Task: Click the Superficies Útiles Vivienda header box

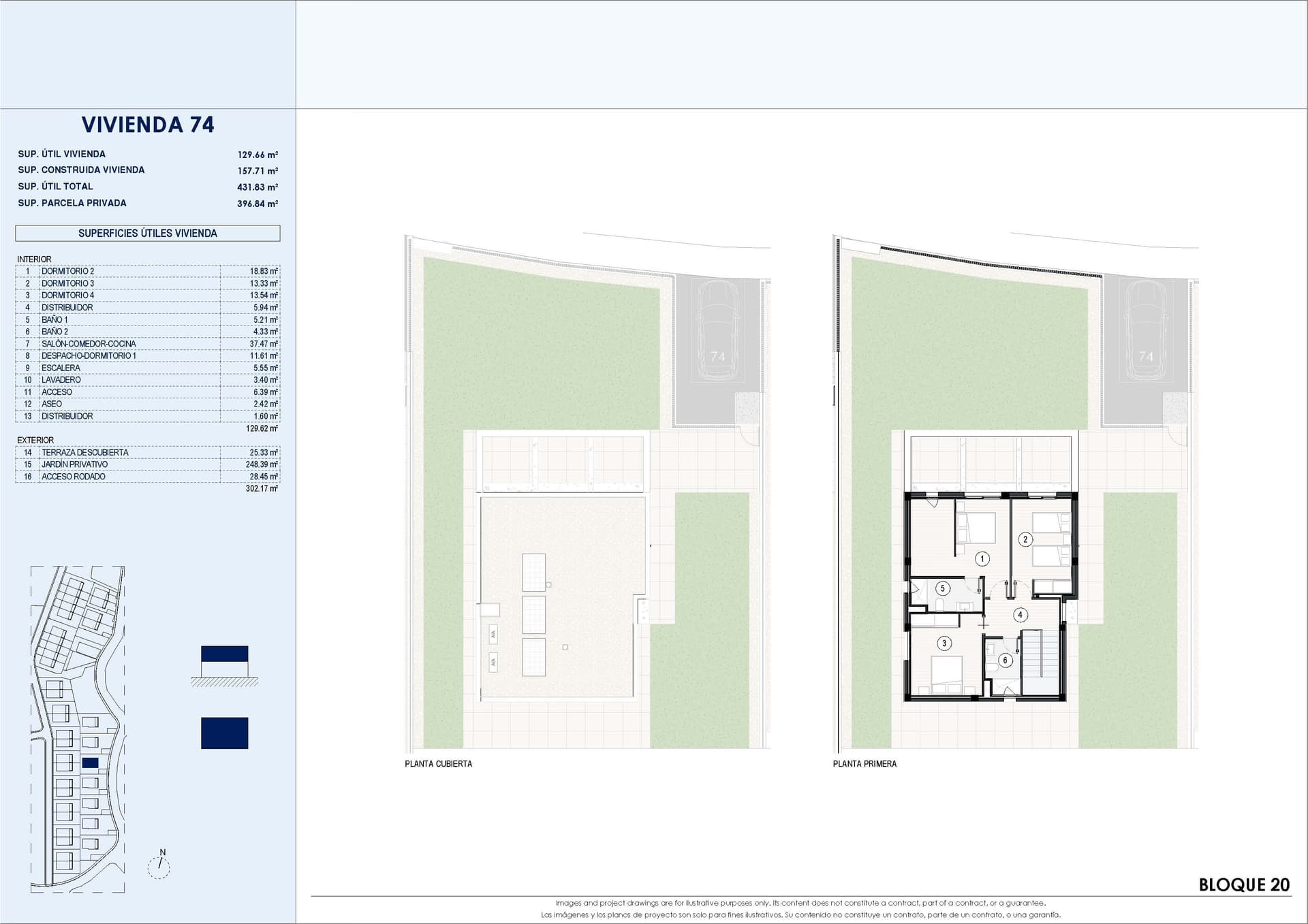Action: pyautogui.click(x=148, y=233)
